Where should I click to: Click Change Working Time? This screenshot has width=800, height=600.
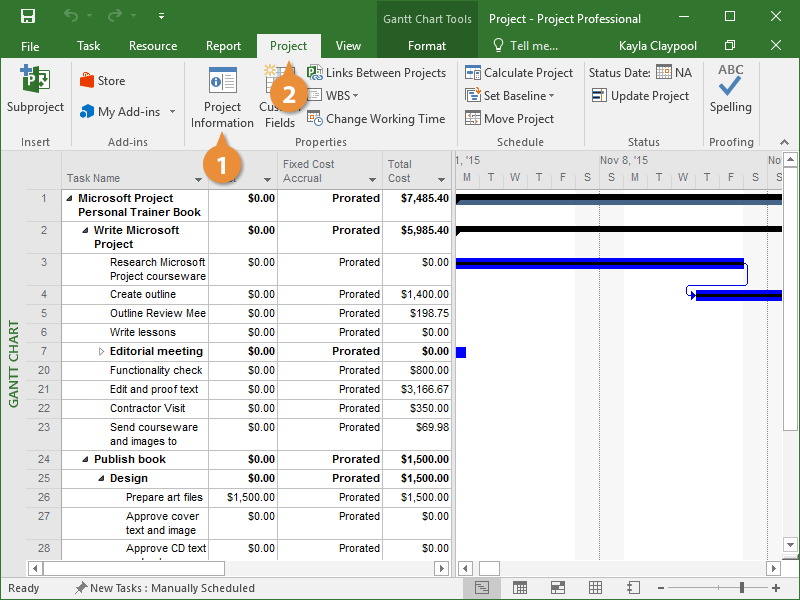coord(376,119)
